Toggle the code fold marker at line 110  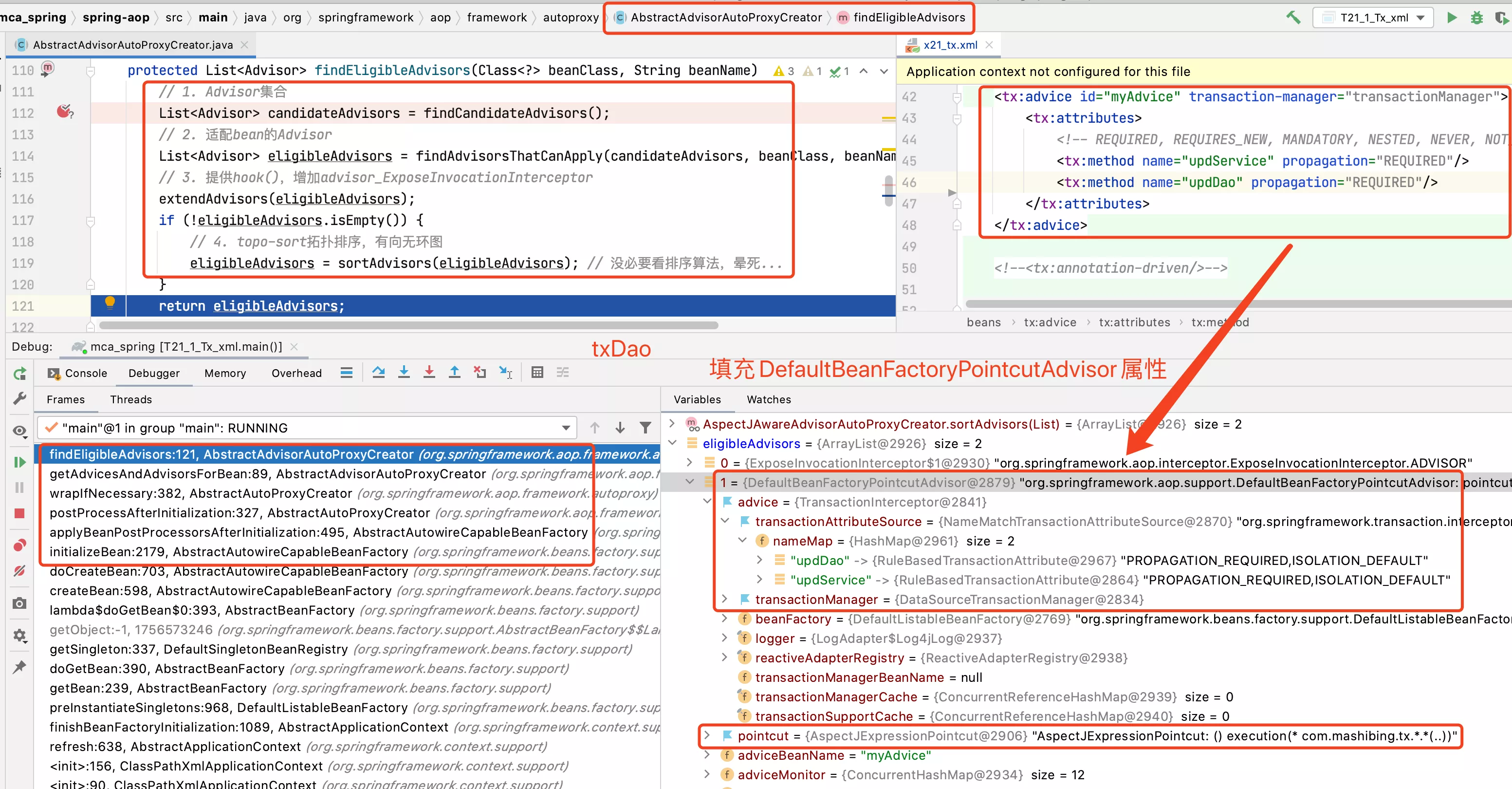91,71
